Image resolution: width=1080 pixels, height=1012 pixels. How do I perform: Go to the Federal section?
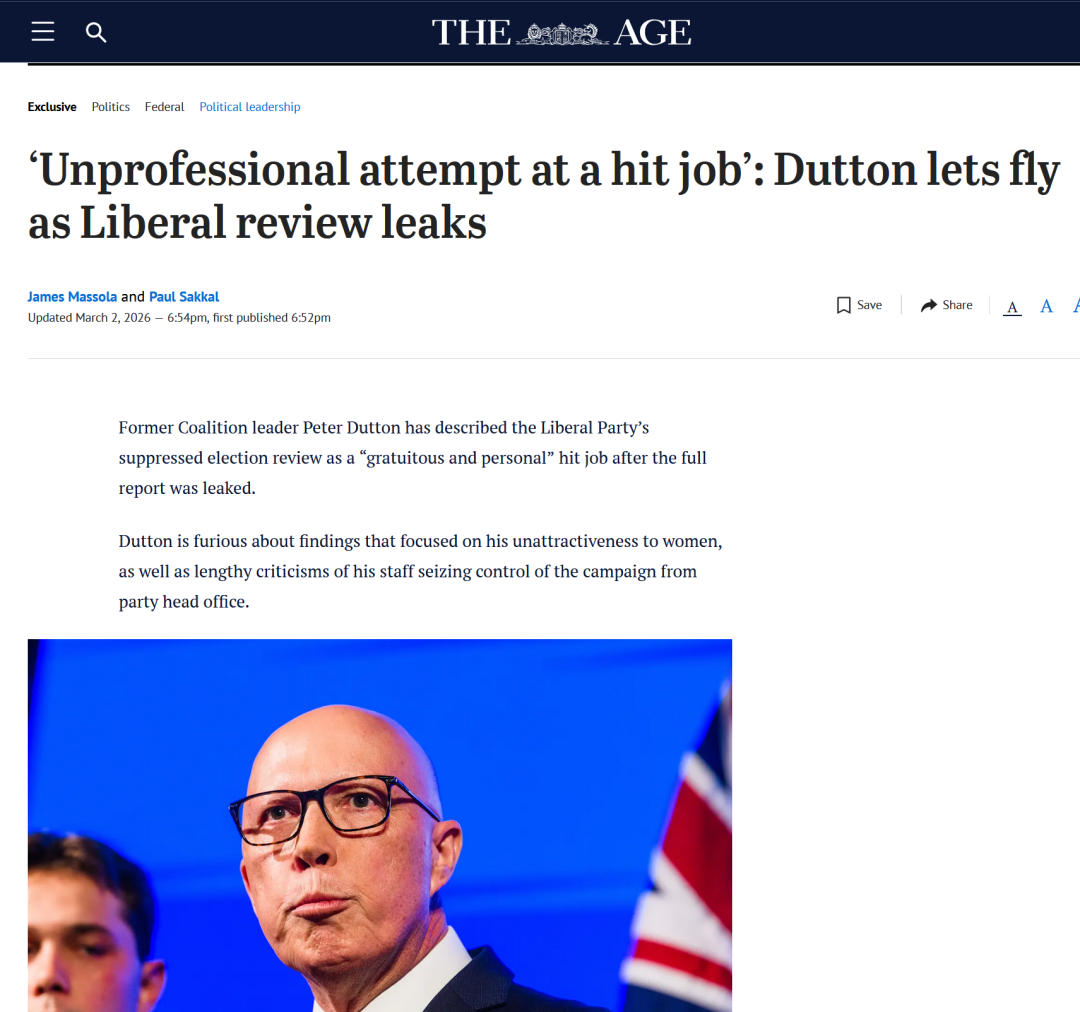pos(165,107)
